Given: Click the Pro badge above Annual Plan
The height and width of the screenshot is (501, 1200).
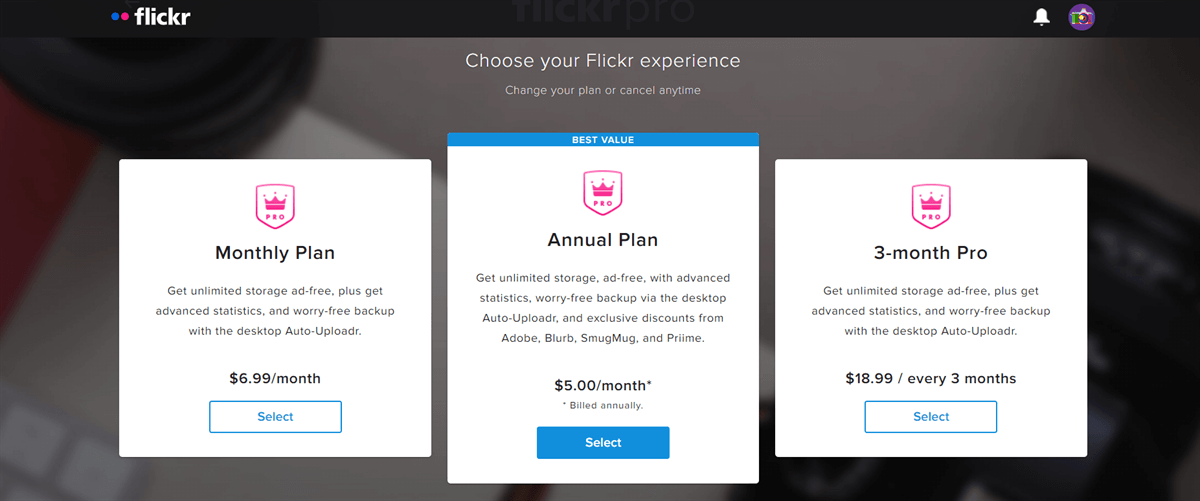Looking at the screenshot, I should [603, 193].
